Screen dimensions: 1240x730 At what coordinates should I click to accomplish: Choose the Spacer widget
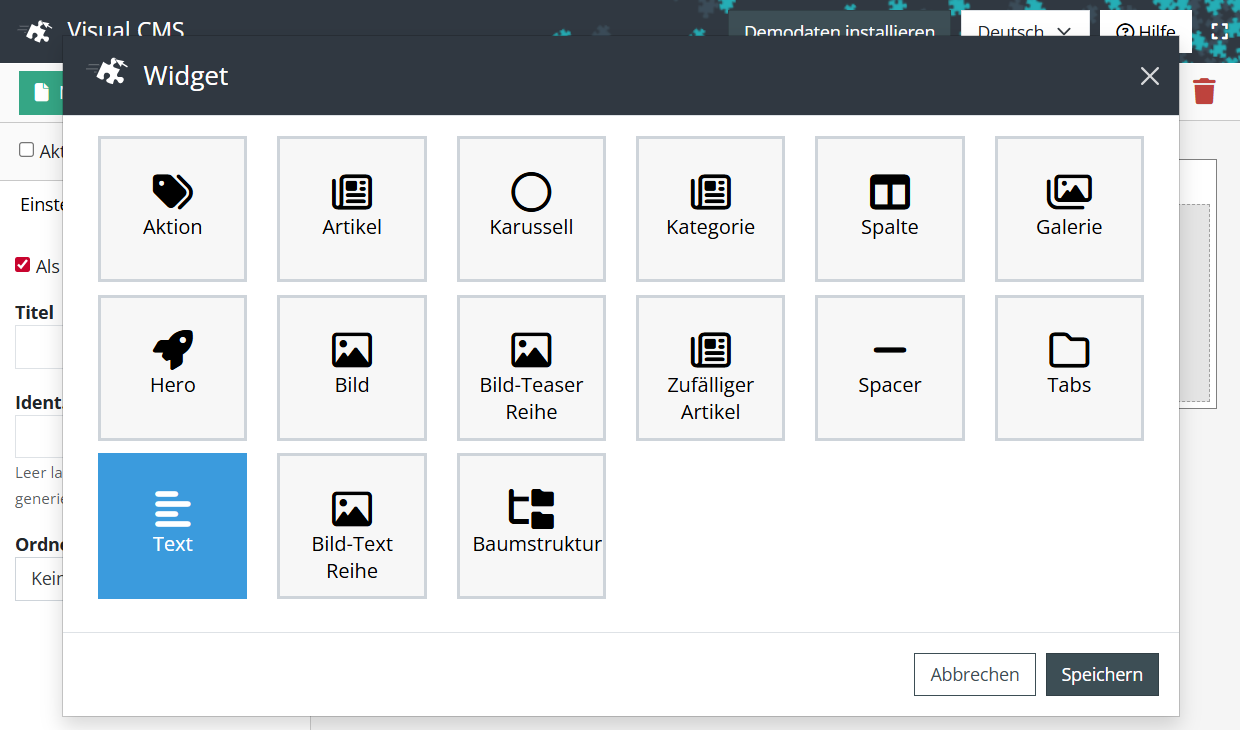click(889, 367)
